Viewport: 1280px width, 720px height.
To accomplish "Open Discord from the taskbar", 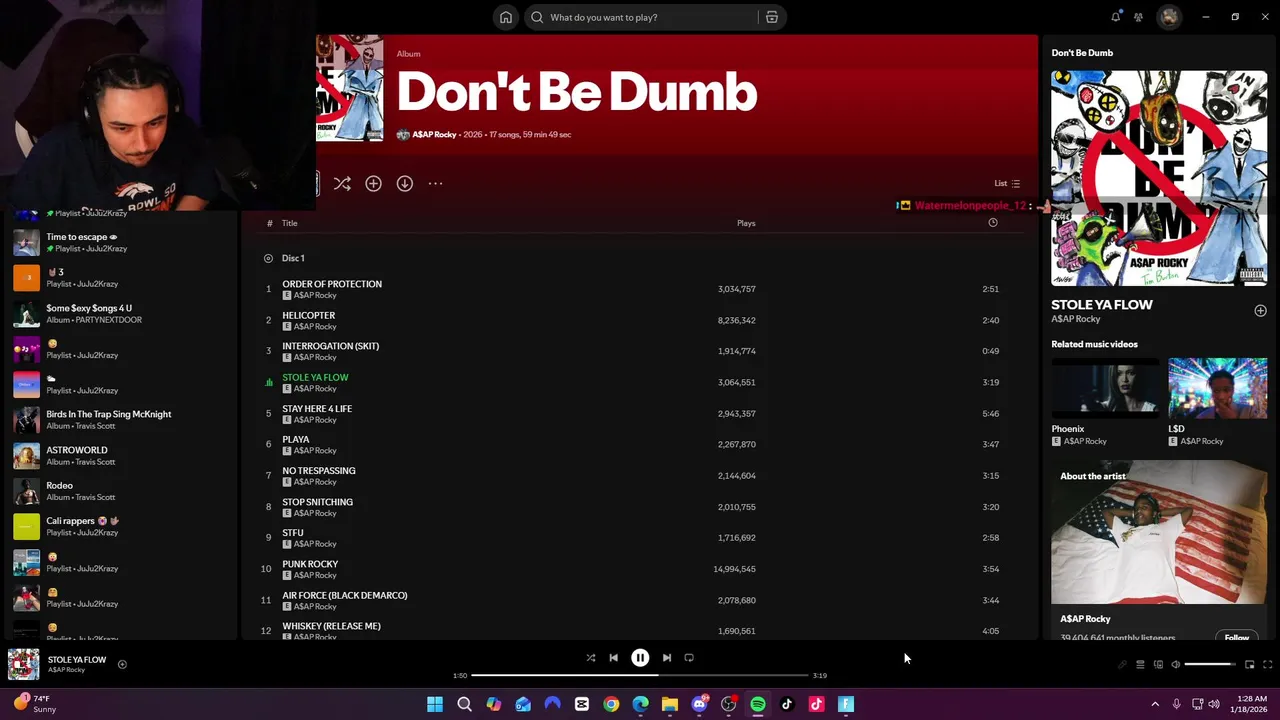I will click(x=699, y=704).
